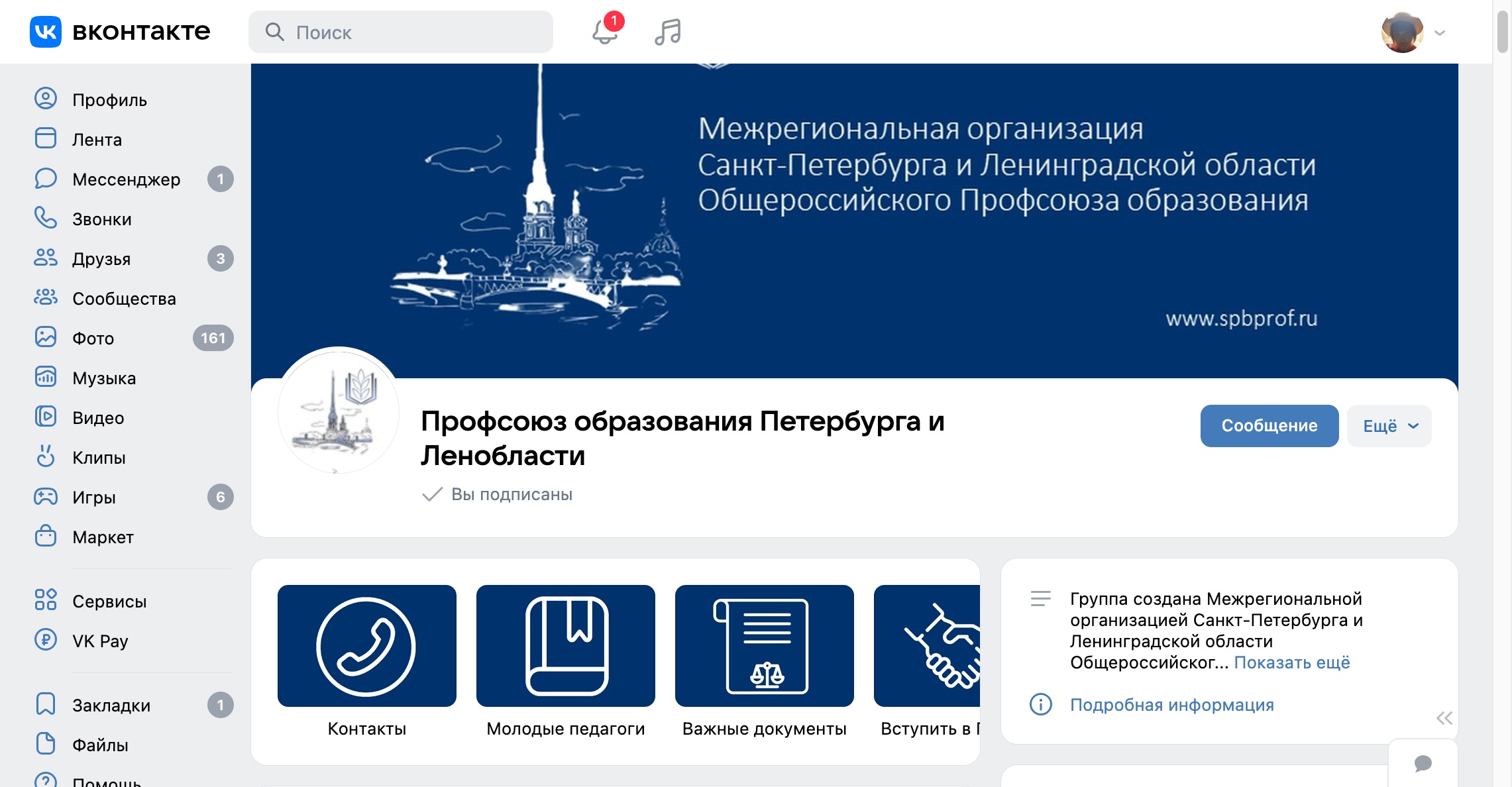Click the ВКОНТАКТЕ wordmark
This screenshot has width=1512, height=787.
tap(141, 32)
